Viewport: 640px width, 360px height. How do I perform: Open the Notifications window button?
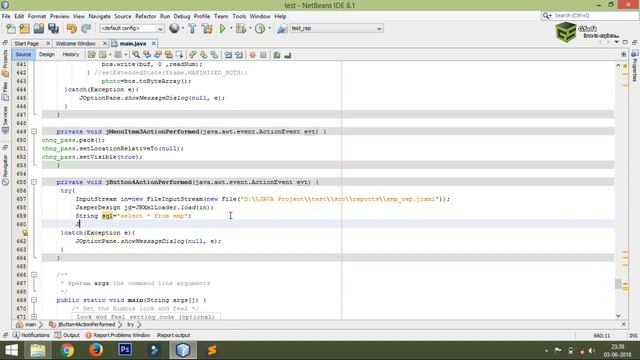coord(31,335)
